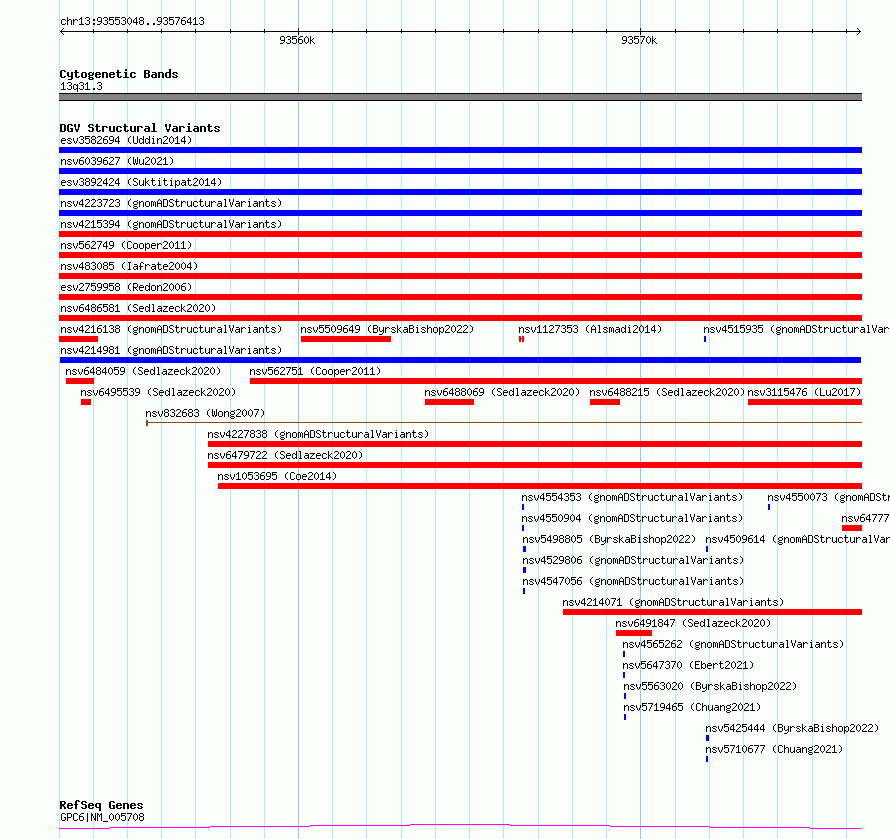The height and width of the screenshot is (839, 890).
Task: Open nsv4214981 gnomAD variant label
Action: tap(171, 350)
